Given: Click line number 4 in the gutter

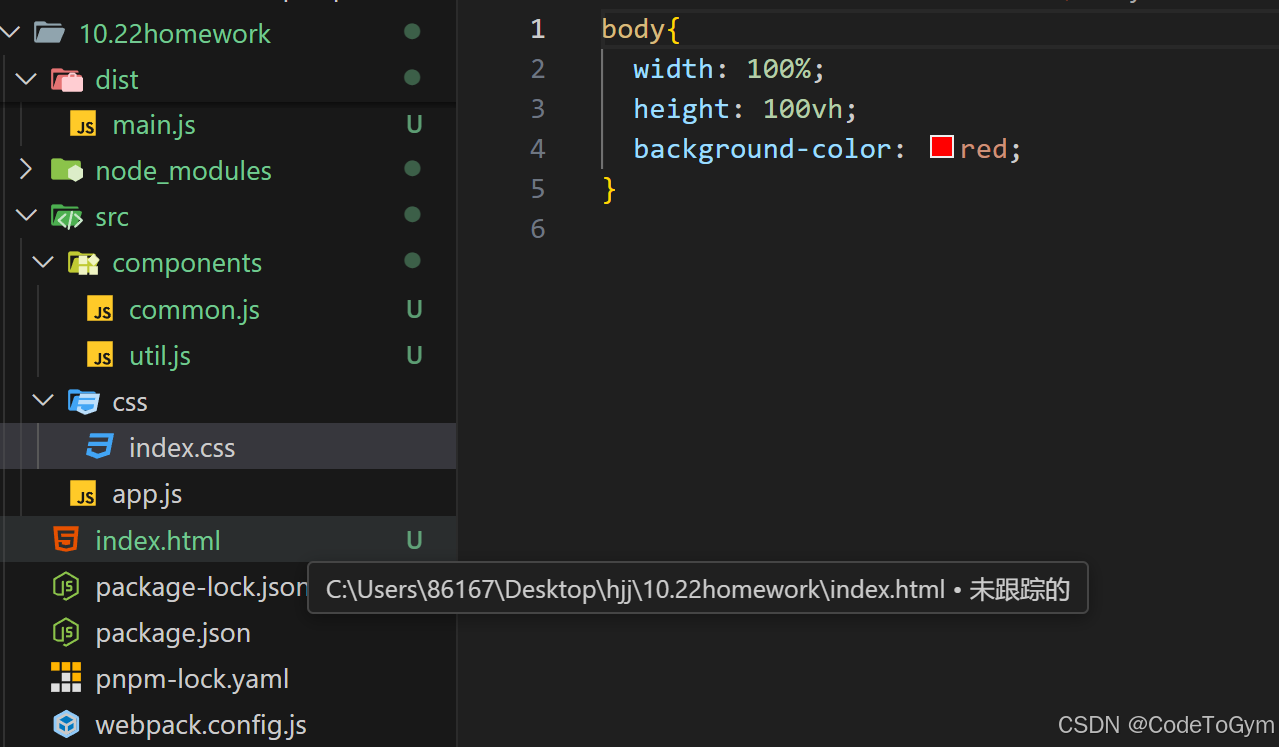Looking at the screenshot, I should [538, 149].
